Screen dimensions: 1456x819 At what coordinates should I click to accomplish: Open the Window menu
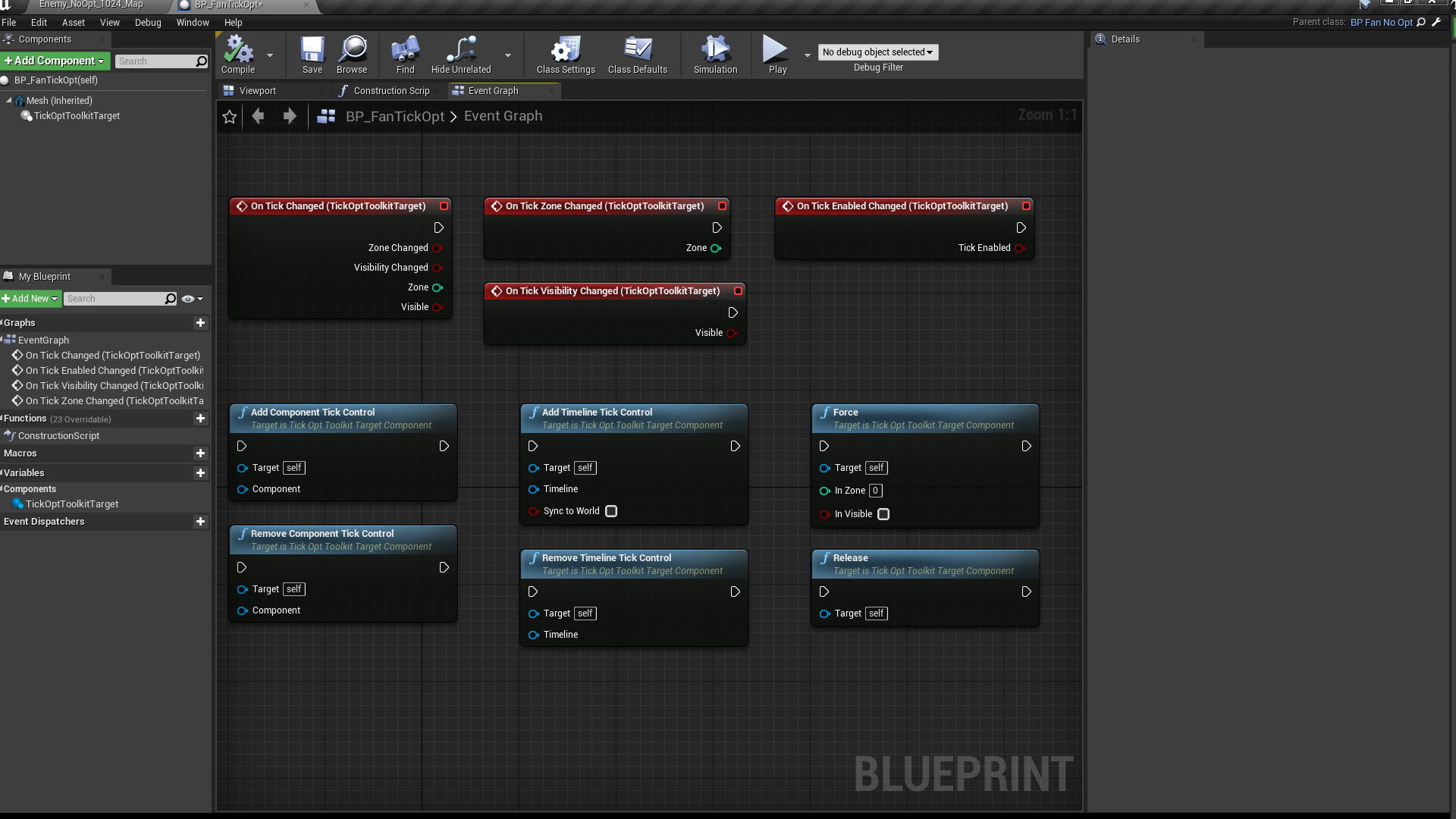tap(193, 22)
